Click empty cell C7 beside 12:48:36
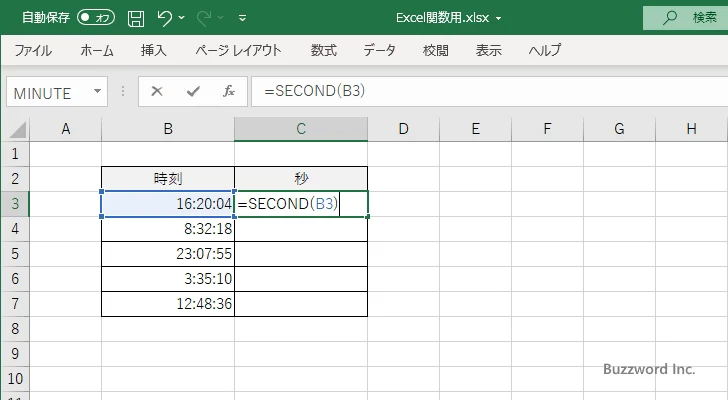The image size is (728, 400). click(x=301, y=304)
